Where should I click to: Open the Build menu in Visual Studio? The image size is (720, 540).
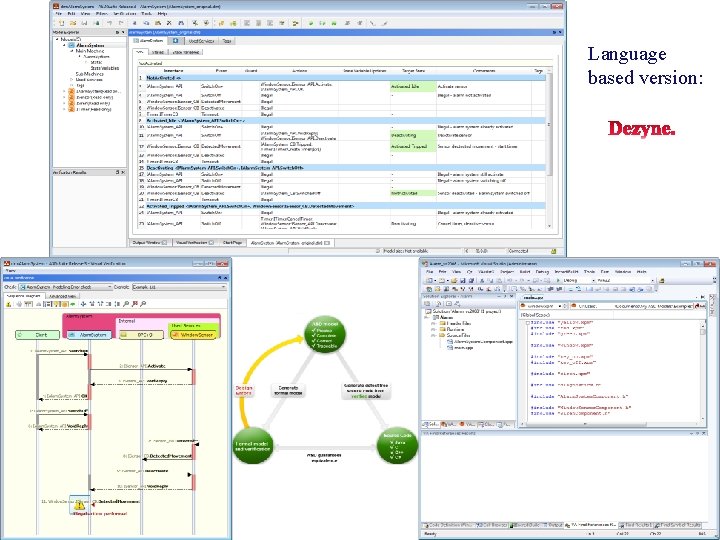point(525,272)
